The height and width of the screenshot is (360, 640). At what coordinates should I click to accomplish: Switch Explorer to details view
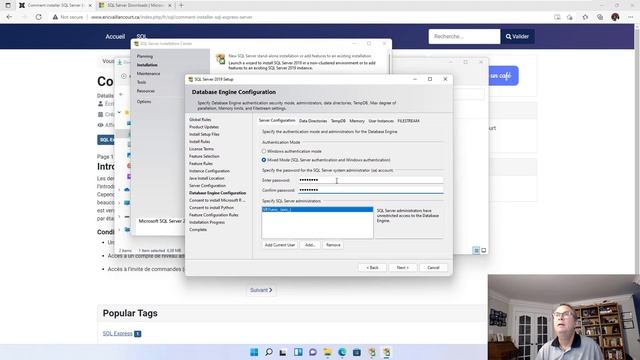(x=476, y=250)
